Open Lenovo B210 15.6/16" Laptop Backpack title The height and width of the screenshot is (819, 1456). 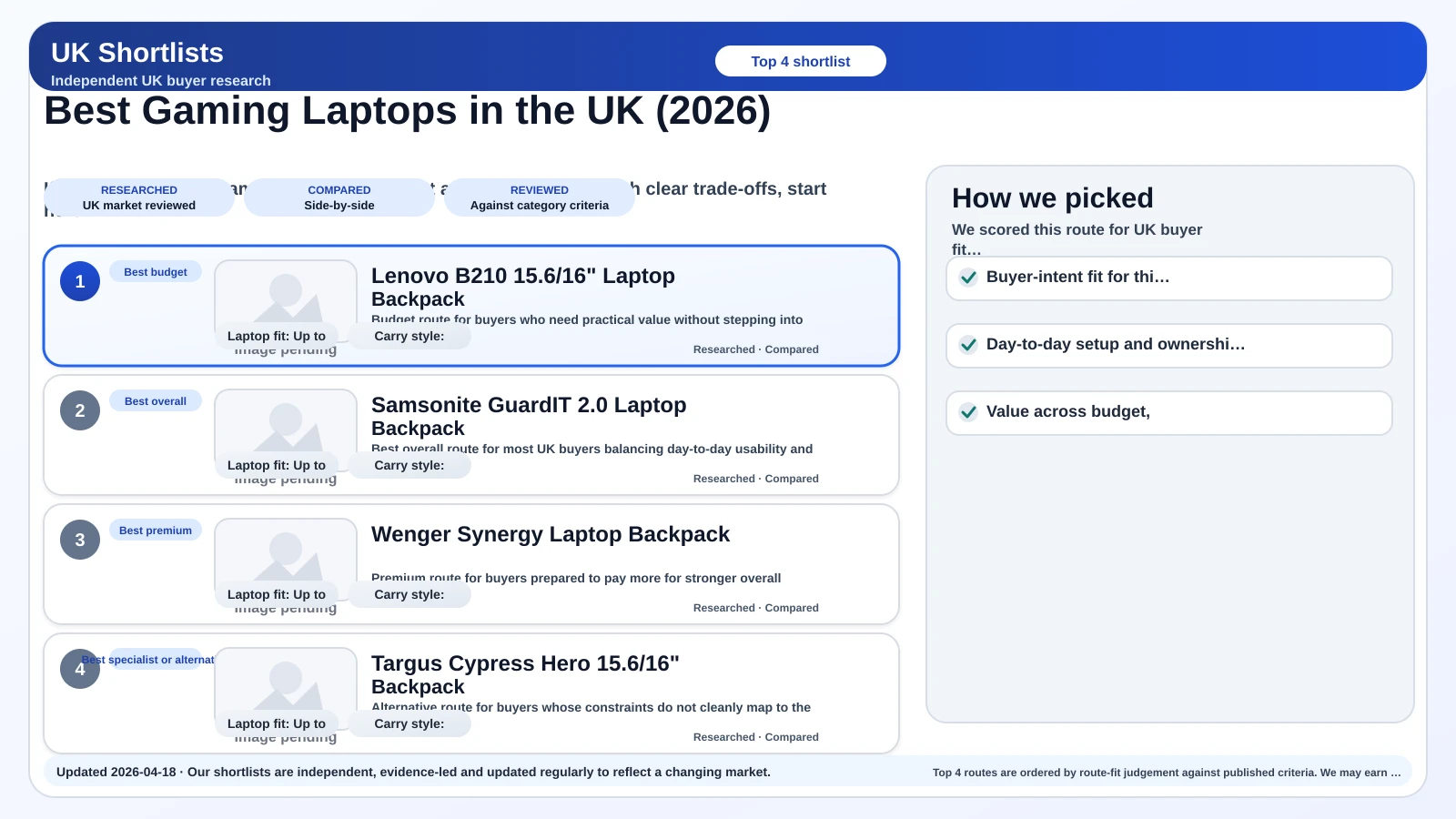(523, 288)
